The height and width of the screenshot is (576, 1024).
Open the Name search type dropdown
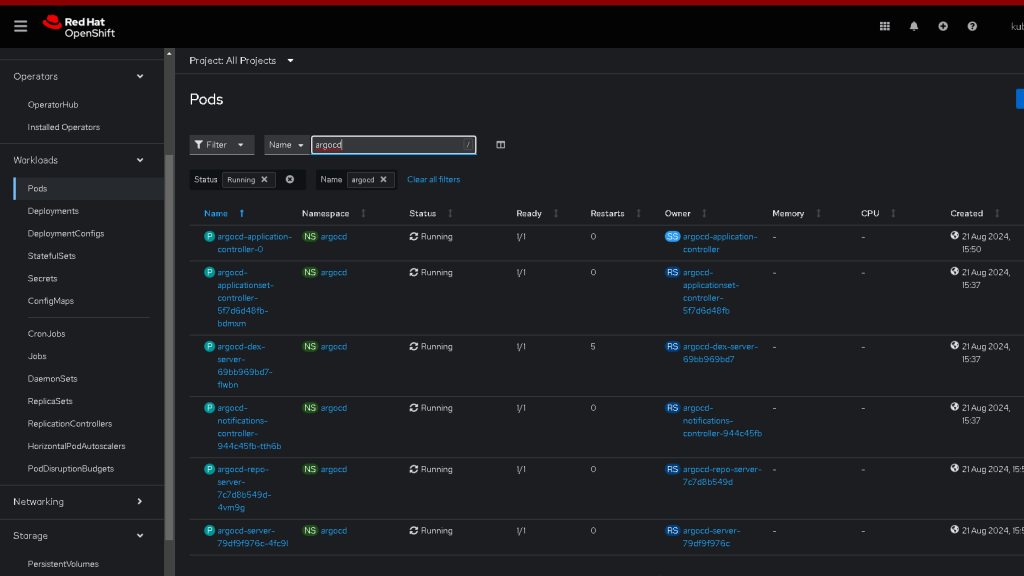coord(287,145)
